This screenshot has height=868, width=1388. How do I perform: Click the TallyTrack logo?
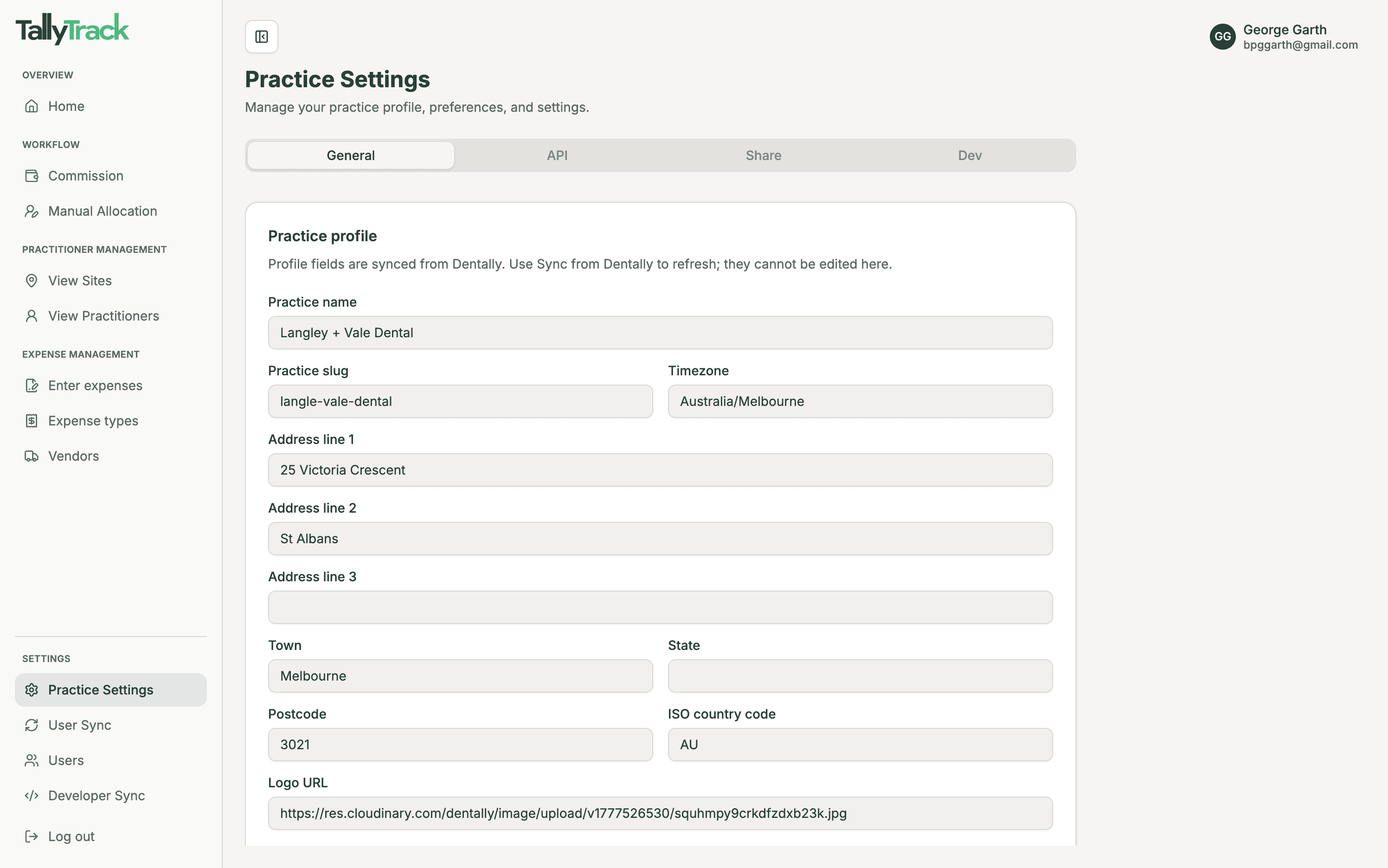pos(72,29)
